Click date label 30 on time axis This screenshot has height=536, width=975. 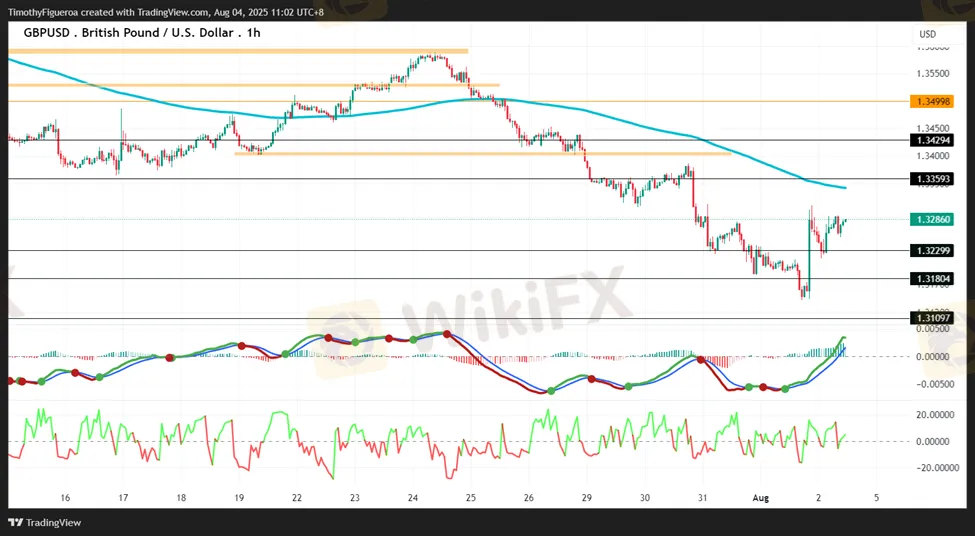pos(645,498)
